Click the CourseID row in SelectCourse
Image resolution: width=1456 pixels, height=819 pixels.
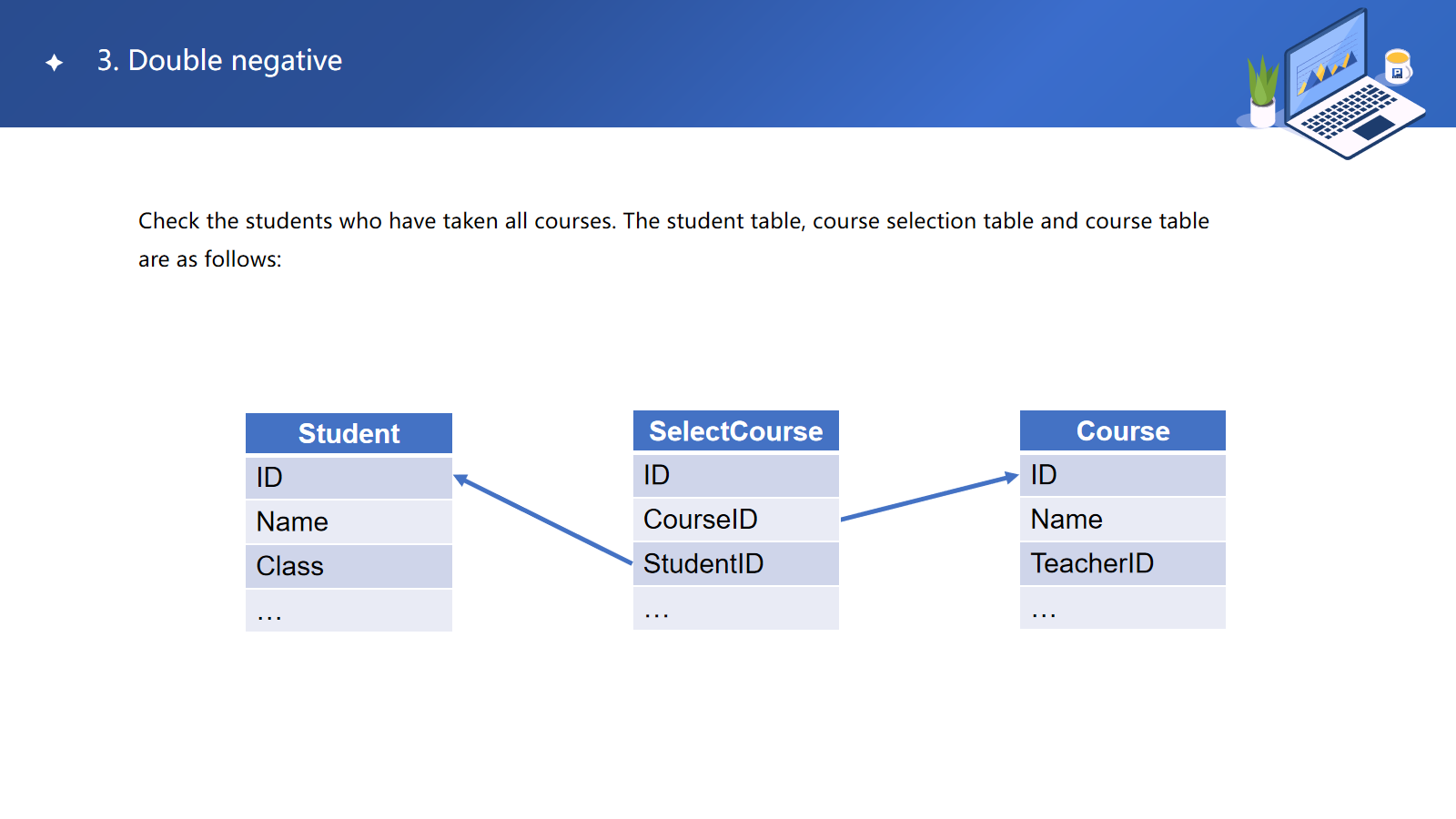click(735, 520)
